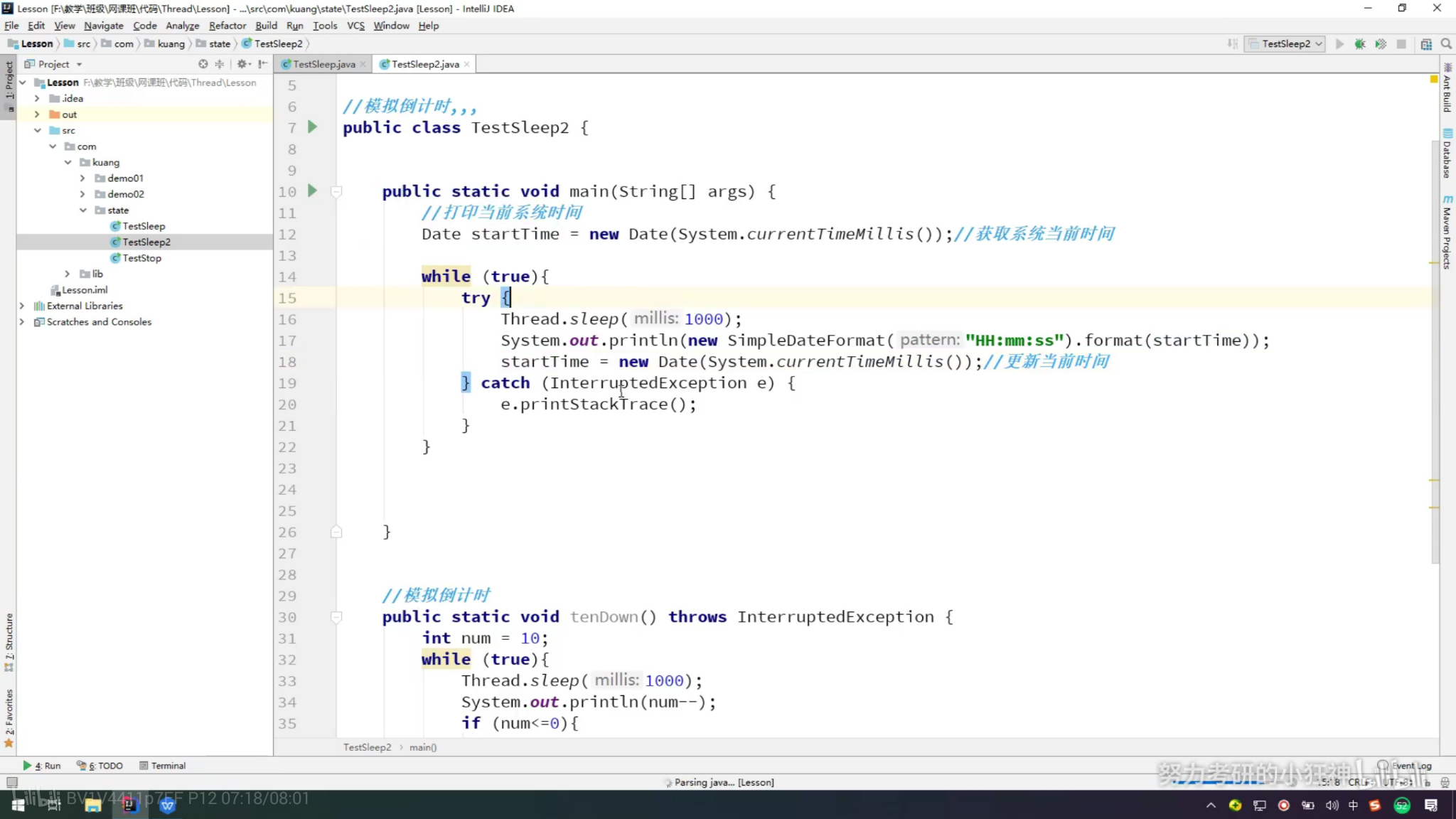This screenshot has height=819, width=1456.
Task: Open the Ant Build side panel
Action: click(x=1447, y=88)
